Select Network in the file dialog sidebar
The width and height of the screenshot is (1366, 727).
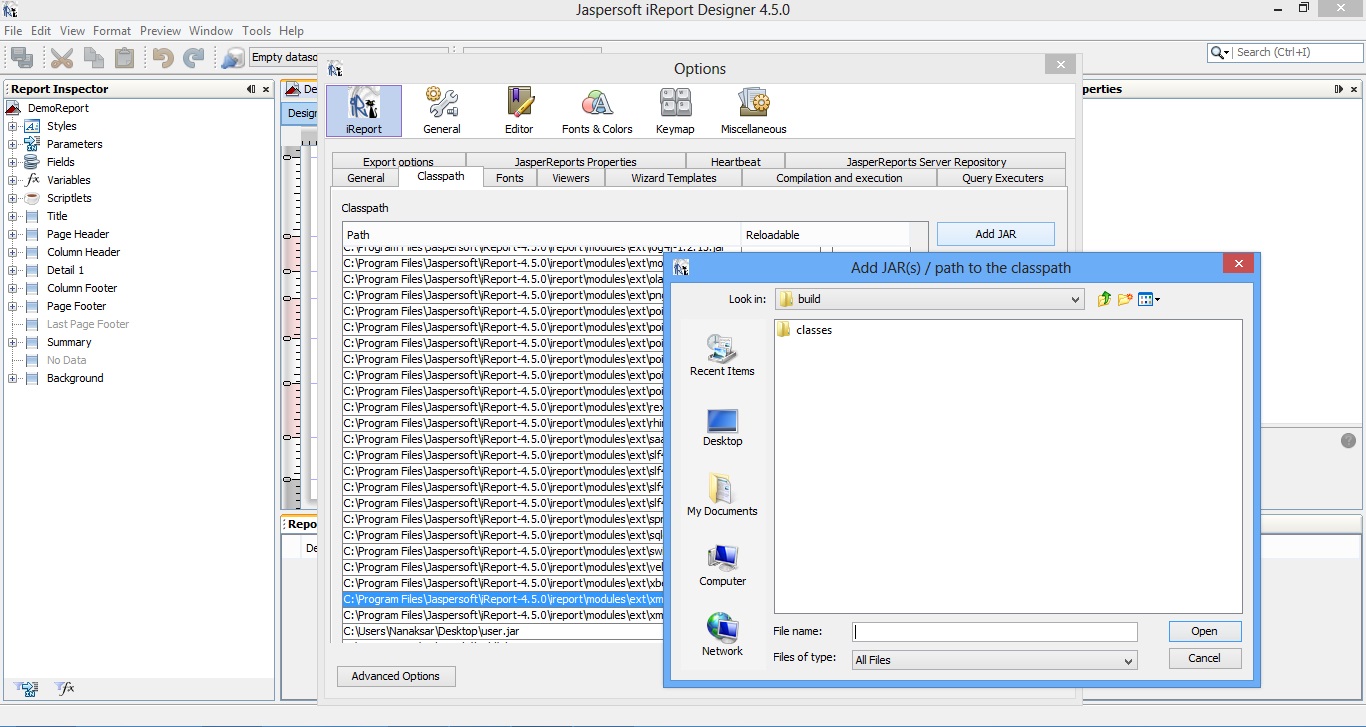point(722,634)
